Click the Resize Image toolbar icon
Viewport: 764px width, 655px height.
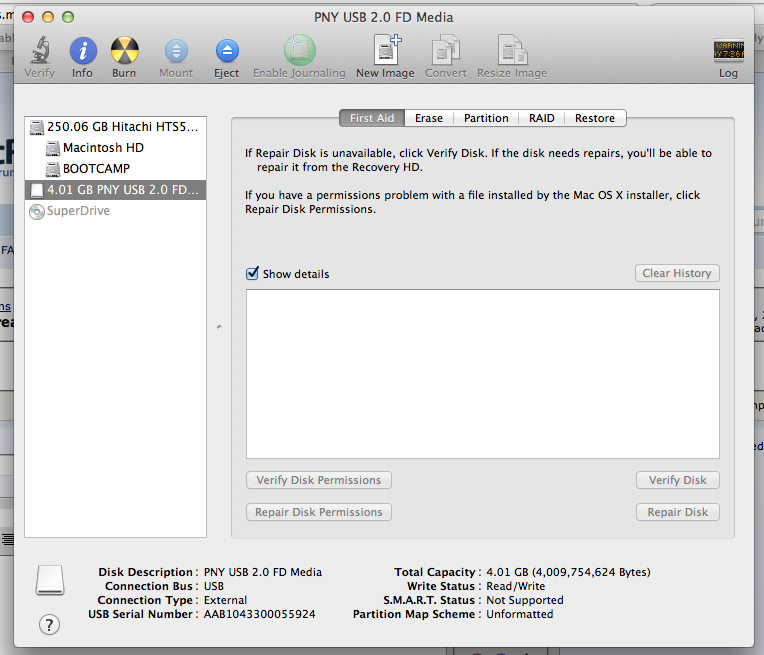coord(512,50)
